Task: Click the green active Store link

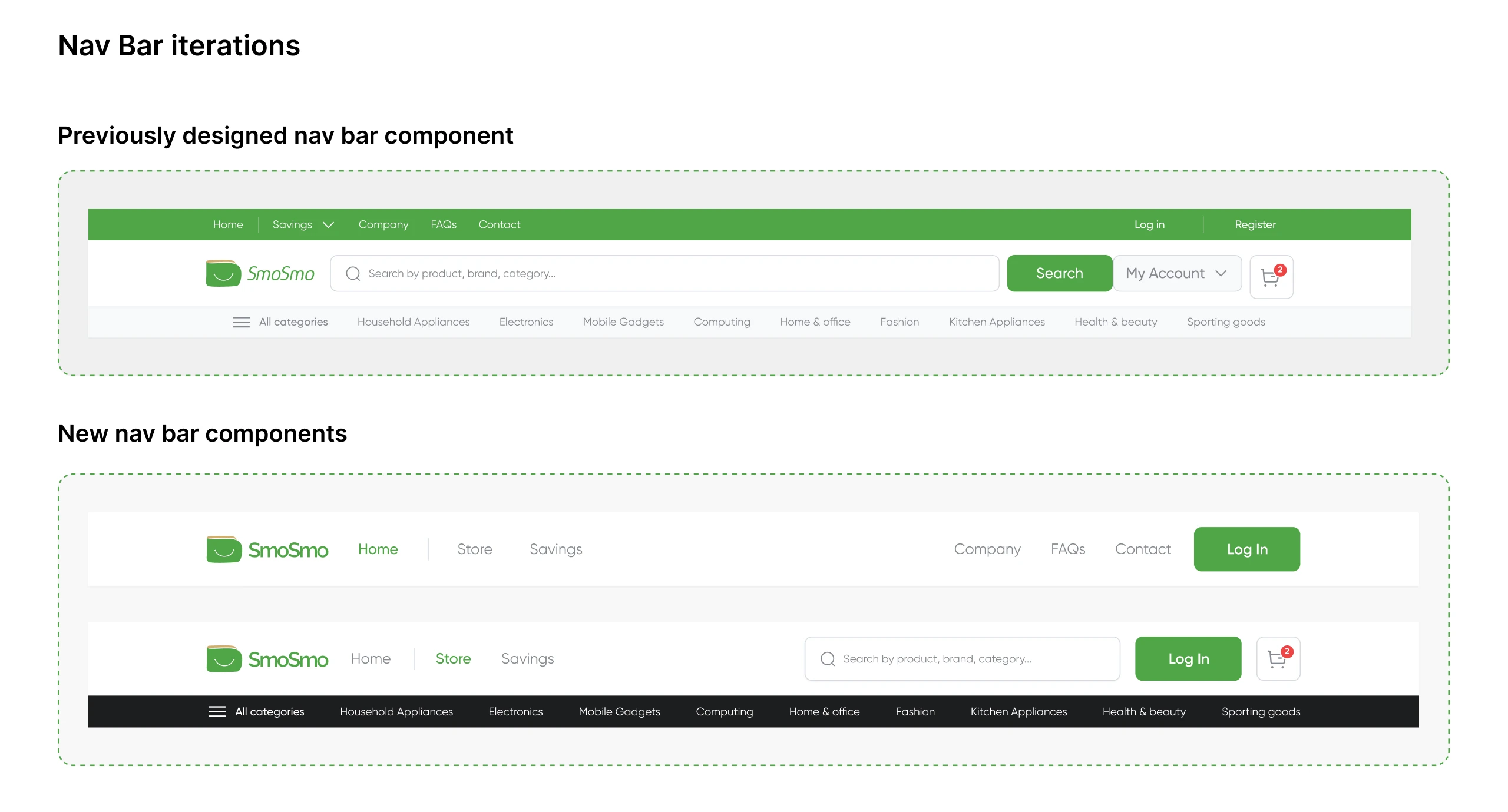Action: click(453, 658)
